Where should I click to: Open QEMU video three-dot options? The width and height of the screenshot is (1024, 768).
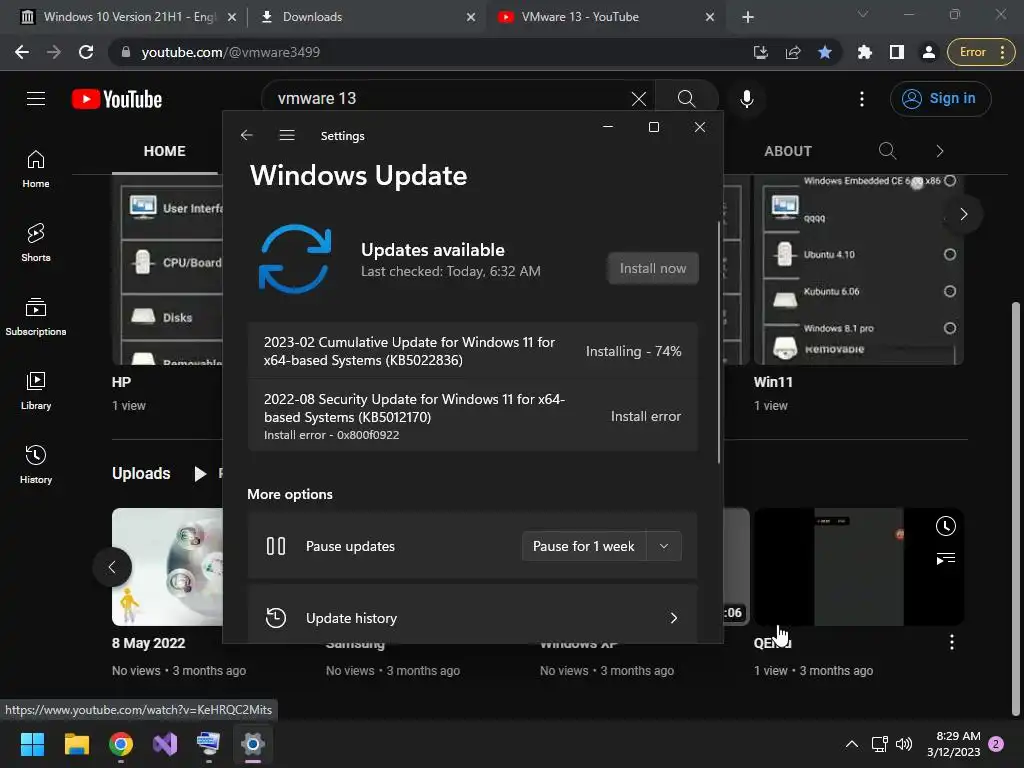click(x=952, y=643)
